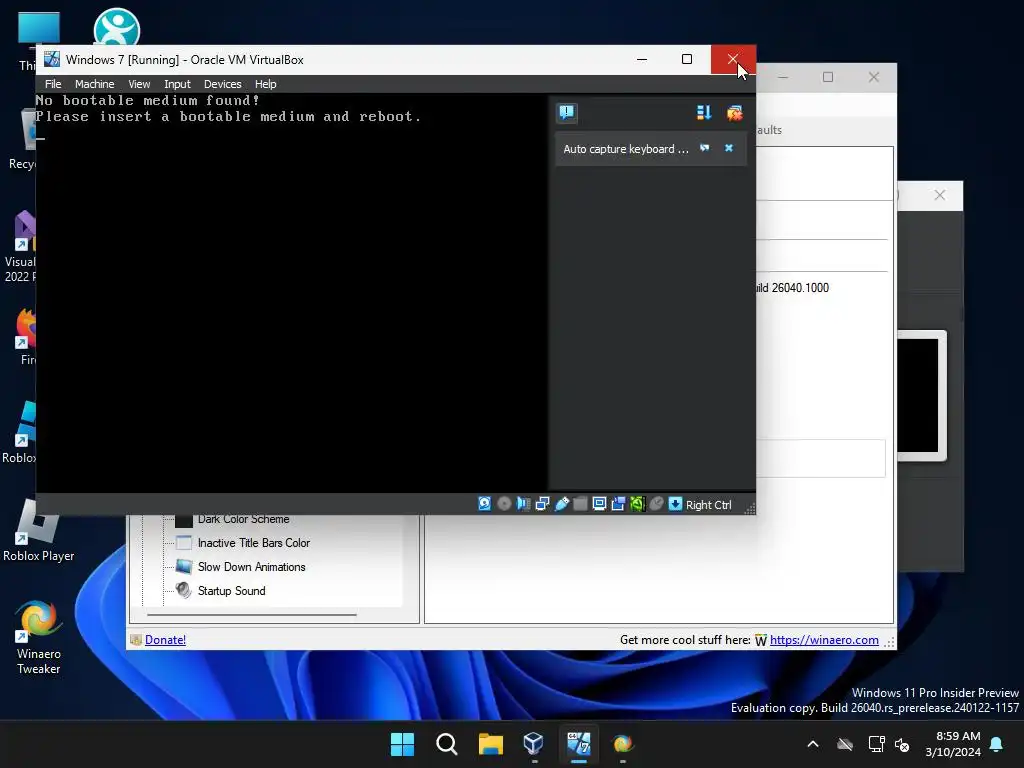Maximize the Windows 7 VM window

687,59
